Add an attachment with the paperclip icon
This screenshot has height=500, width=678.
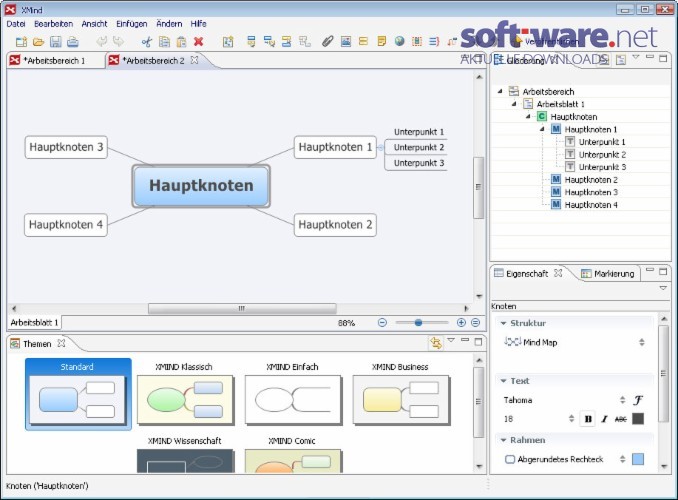click(x=328, y=42)
